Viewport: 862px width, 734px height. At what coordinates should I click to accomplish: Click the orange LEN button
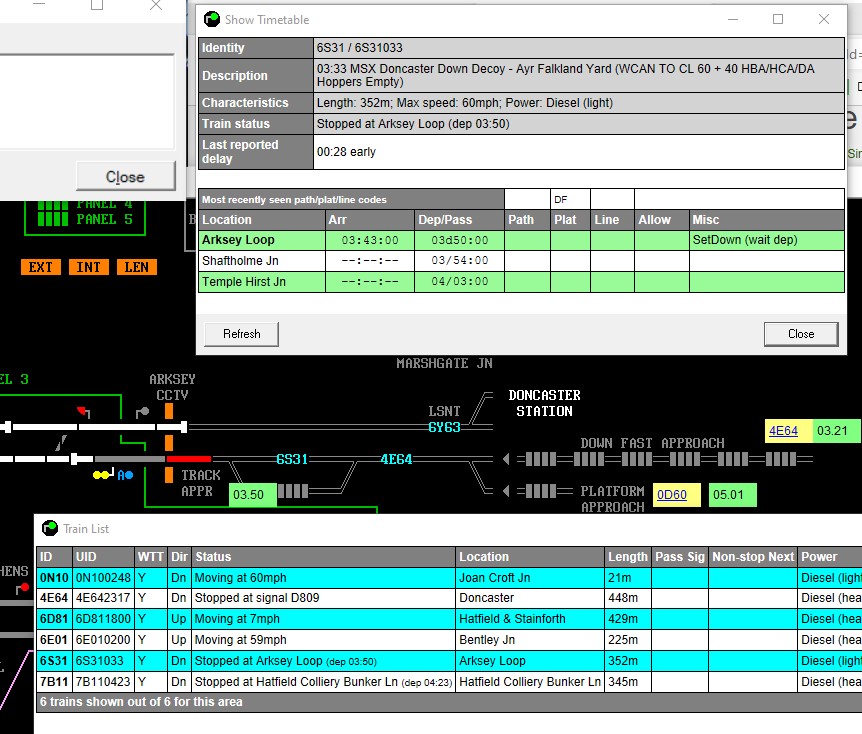coord(136,267)
